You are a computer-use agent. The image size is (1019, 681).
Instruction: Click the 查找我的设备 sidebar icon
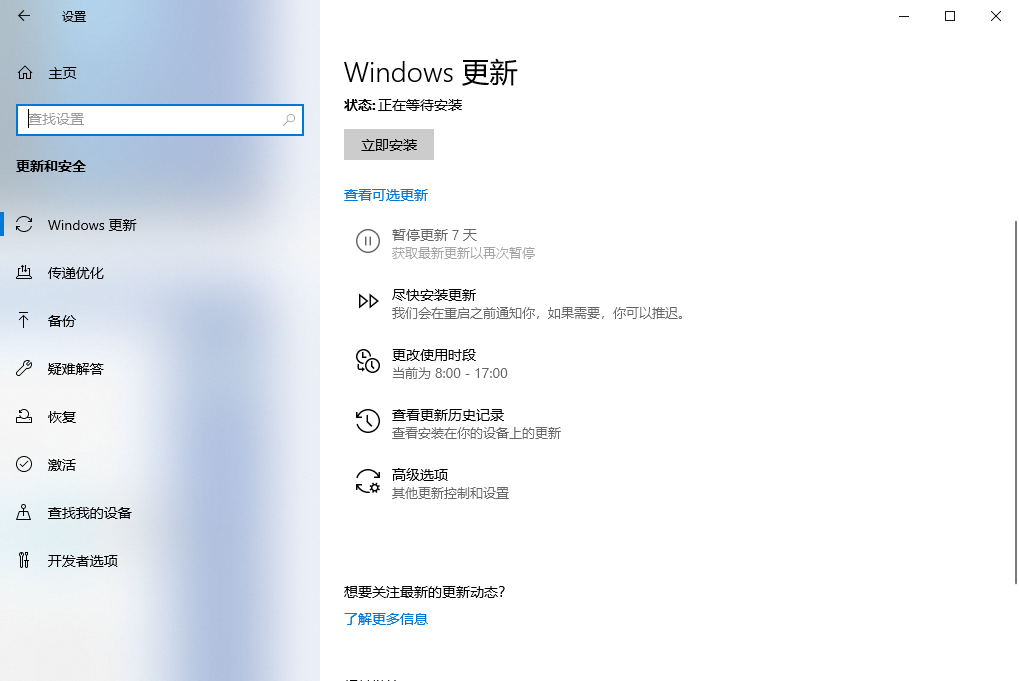pyautogui.click(x=24, y=512)
